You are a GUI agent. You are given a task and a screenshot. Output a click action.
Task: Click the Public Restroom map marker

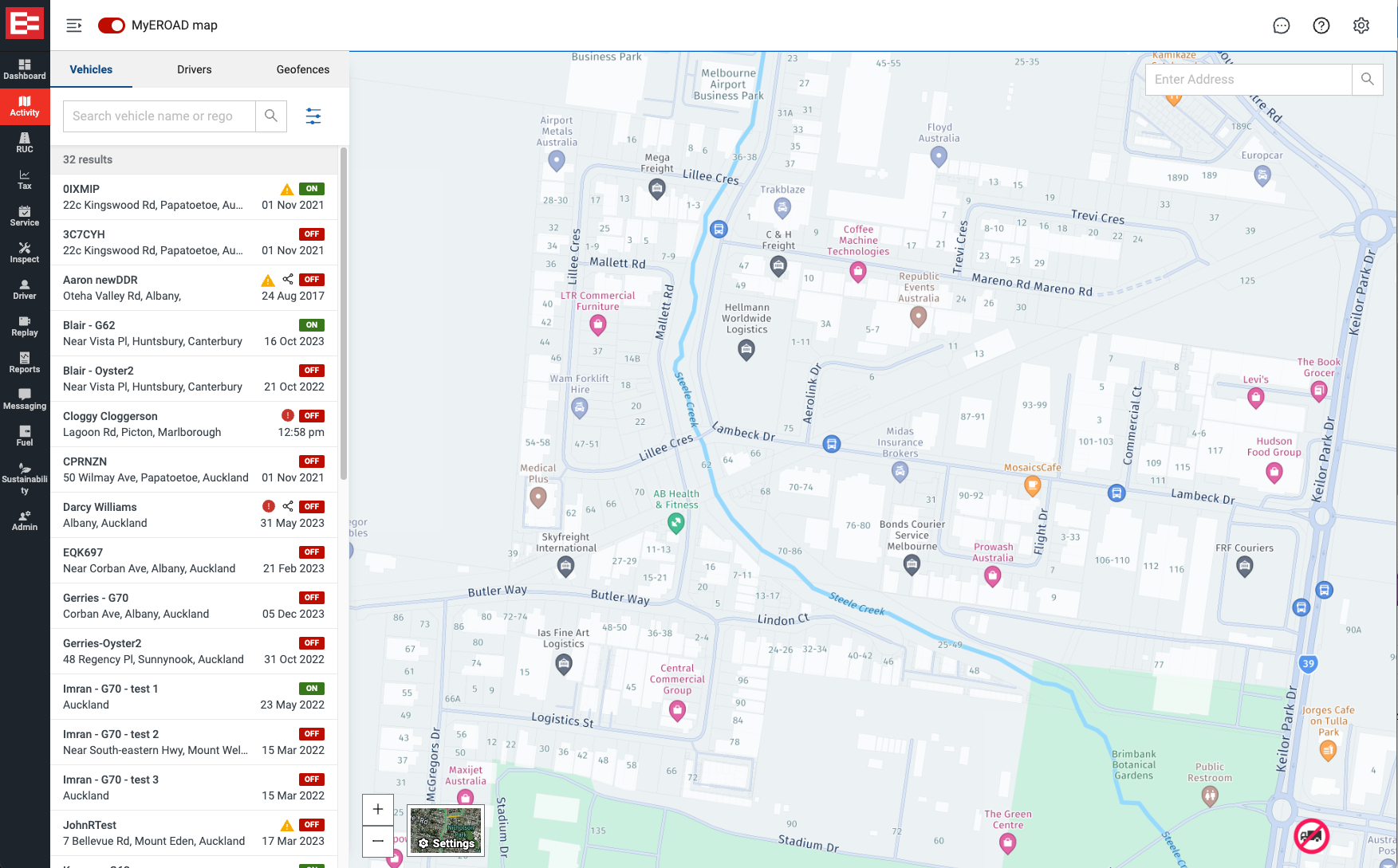tap(1211, 795)
